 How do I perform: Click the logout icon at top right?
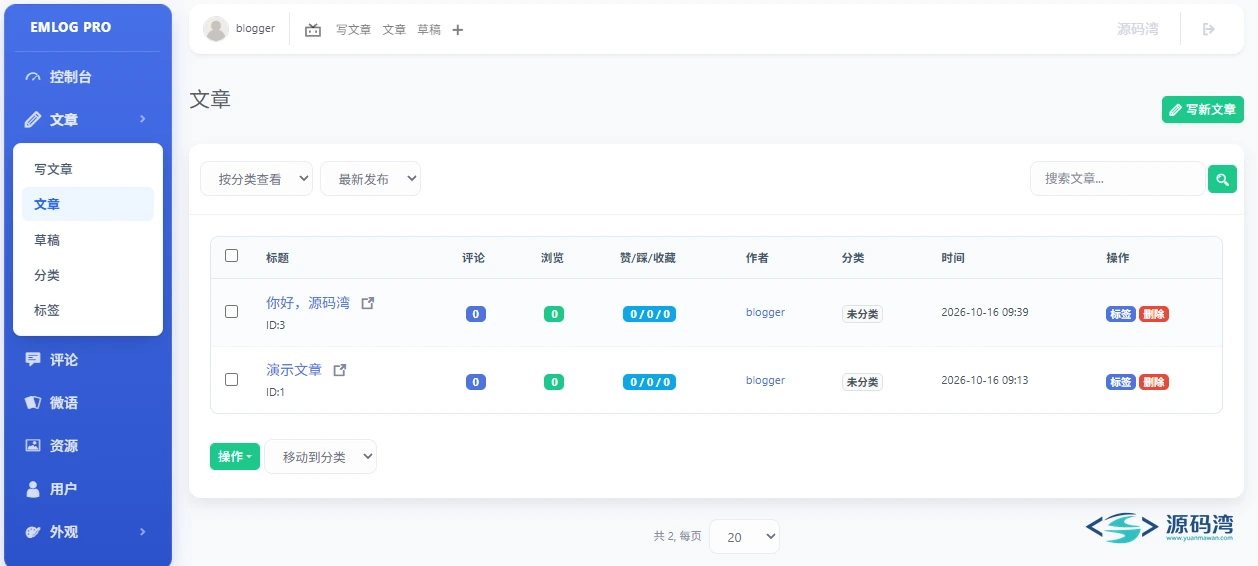coord(1208,29)
